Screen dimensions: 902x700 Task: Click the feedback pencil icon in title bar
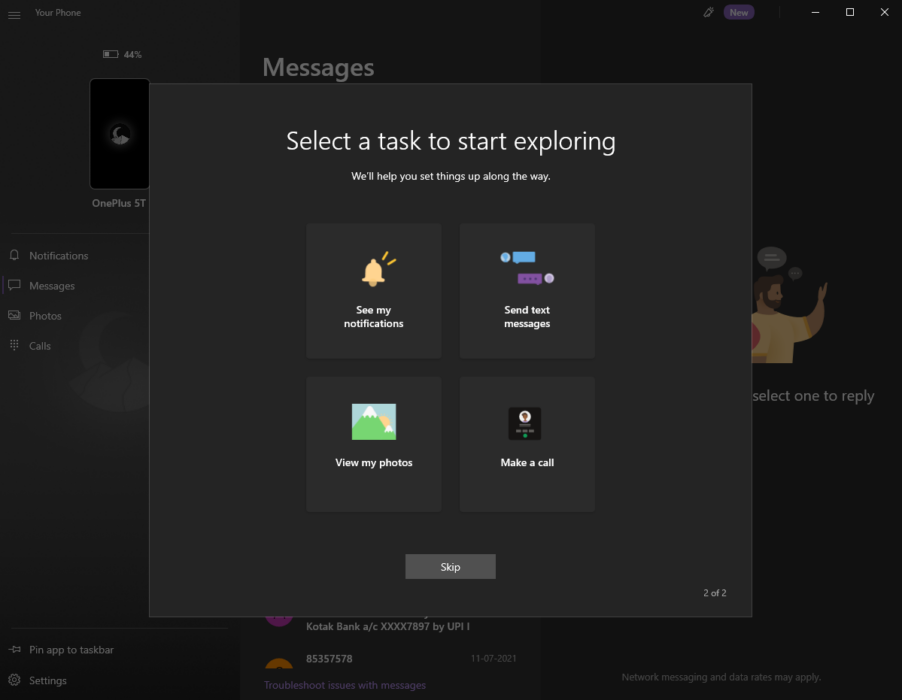(706, 12)
